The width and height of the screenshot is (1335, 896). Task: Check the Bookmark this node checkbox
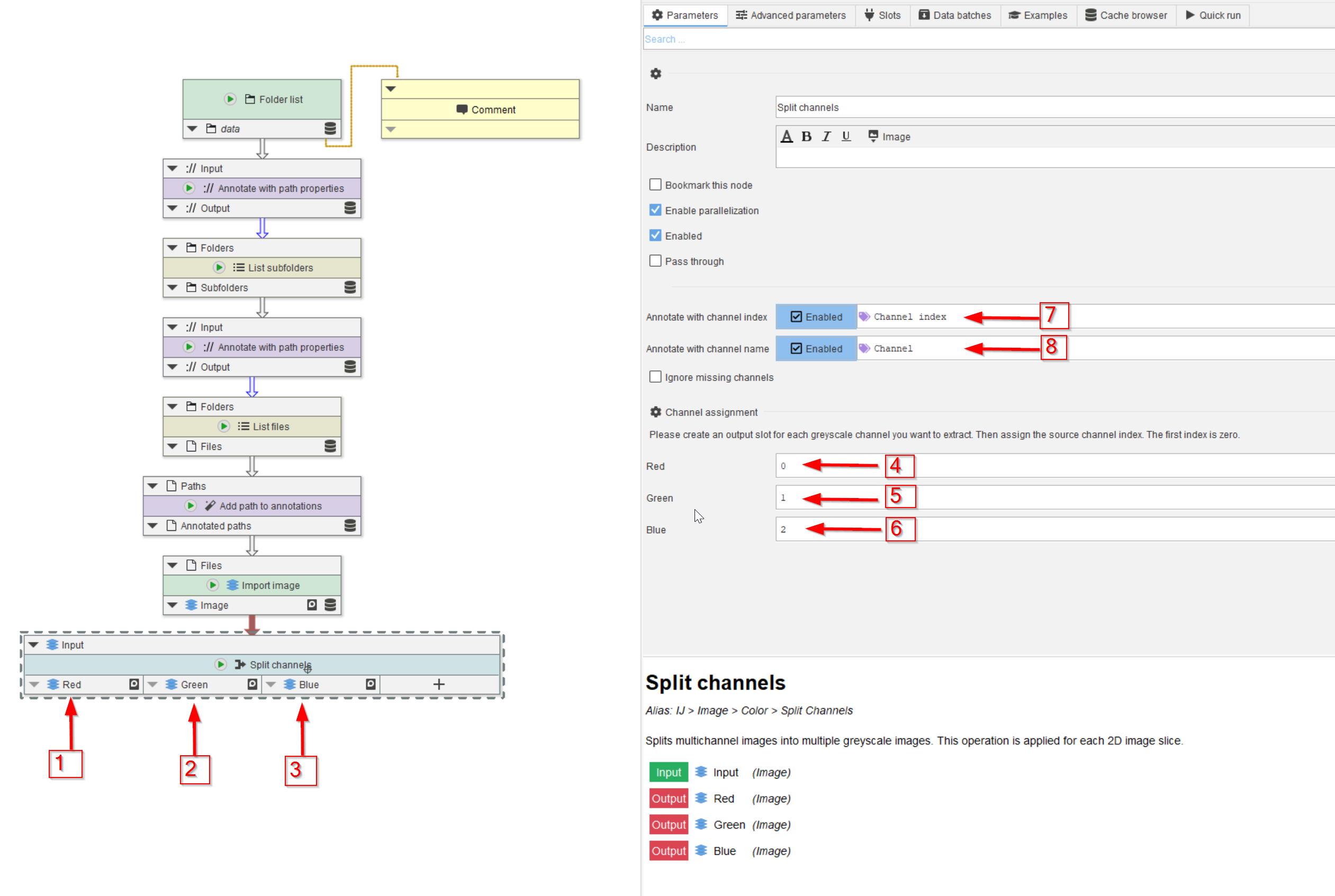coord(655,185)
